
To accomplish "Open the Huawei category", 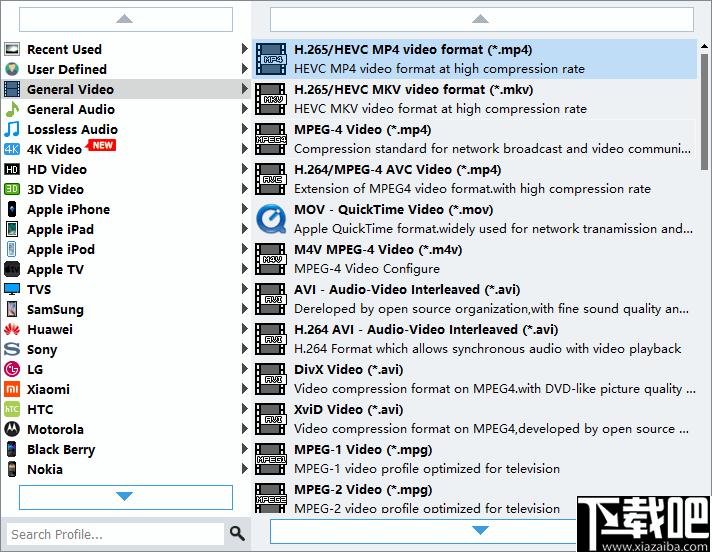I will click(x=126, y=329).
